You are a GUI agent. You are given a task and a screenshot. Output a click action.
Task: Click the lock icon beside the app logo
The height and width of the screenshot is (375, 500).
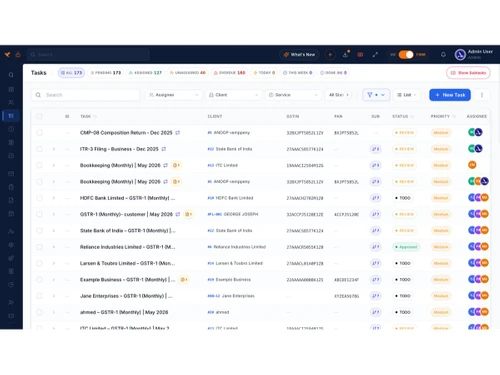coord(18,54)
